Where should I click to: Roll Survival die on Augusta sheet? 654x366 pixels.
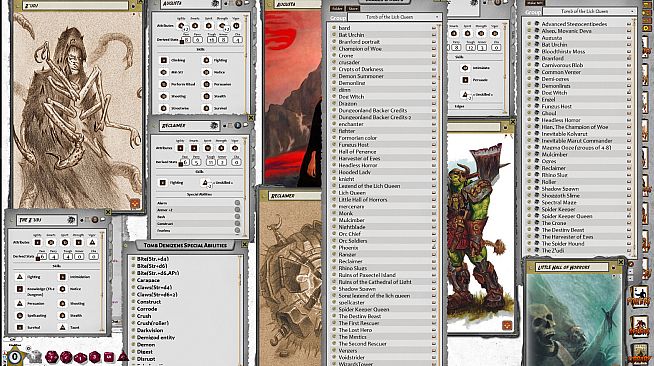206,108
